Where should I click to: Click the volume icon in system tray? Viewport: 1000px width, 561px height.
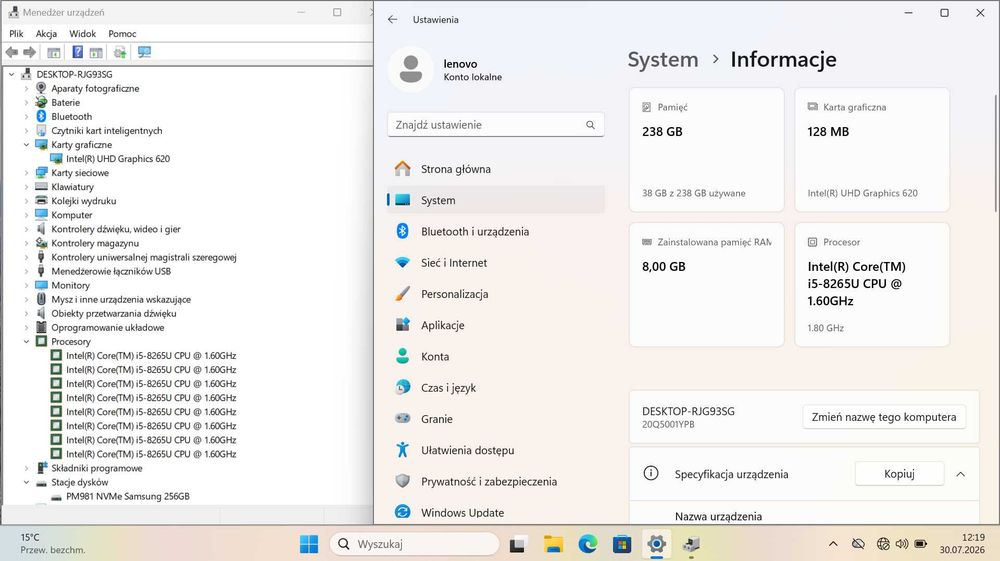click(902, 544)
